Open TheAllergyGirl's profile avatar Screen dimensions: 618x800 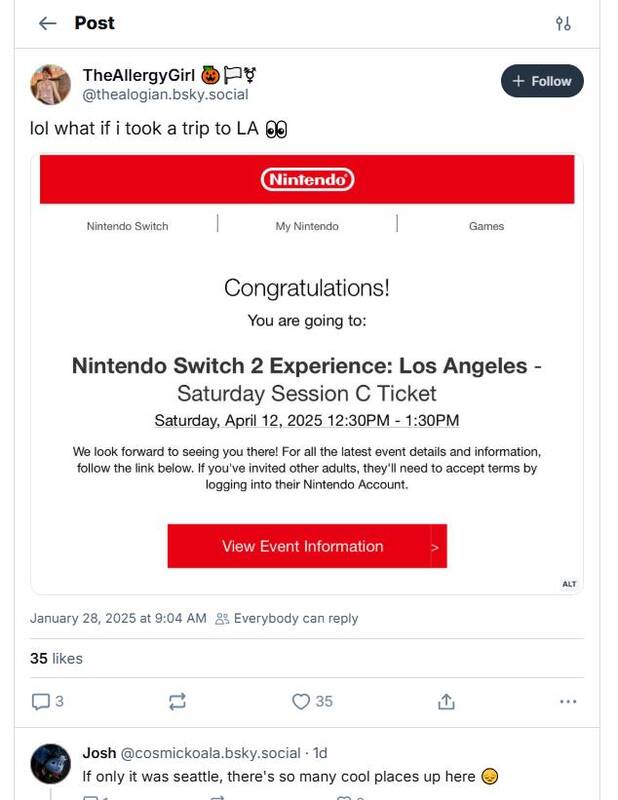click(x=51, y=85)
